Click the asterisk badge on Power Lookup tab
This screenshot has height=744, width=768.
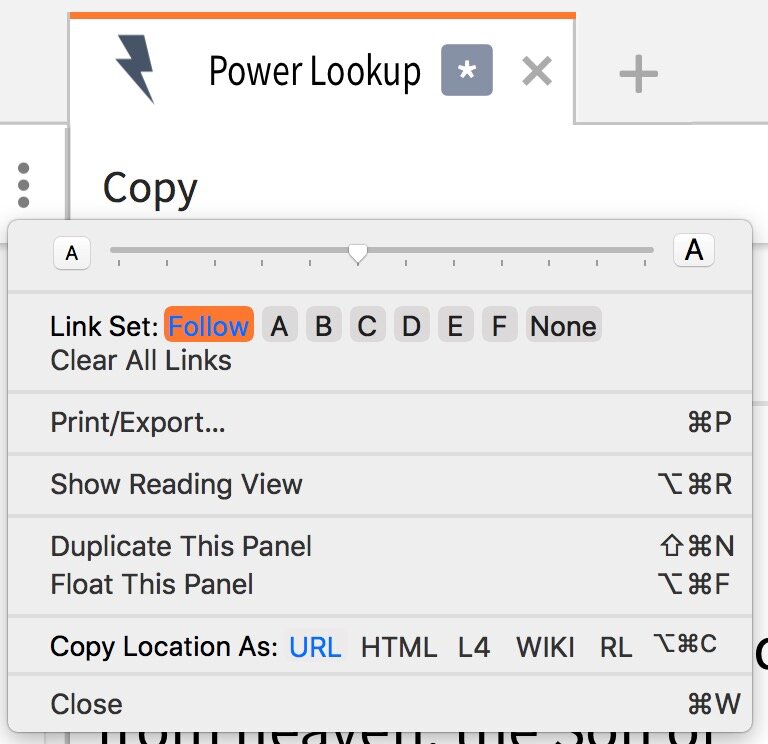467,70
